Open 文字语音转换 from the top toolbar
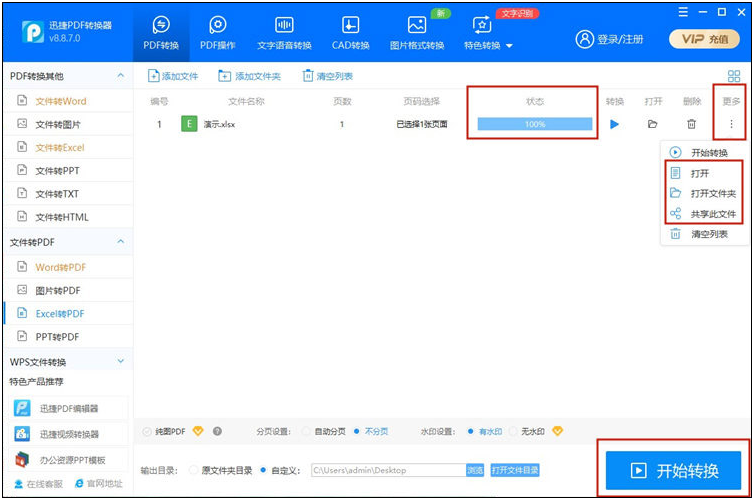 tap(284, 33)
